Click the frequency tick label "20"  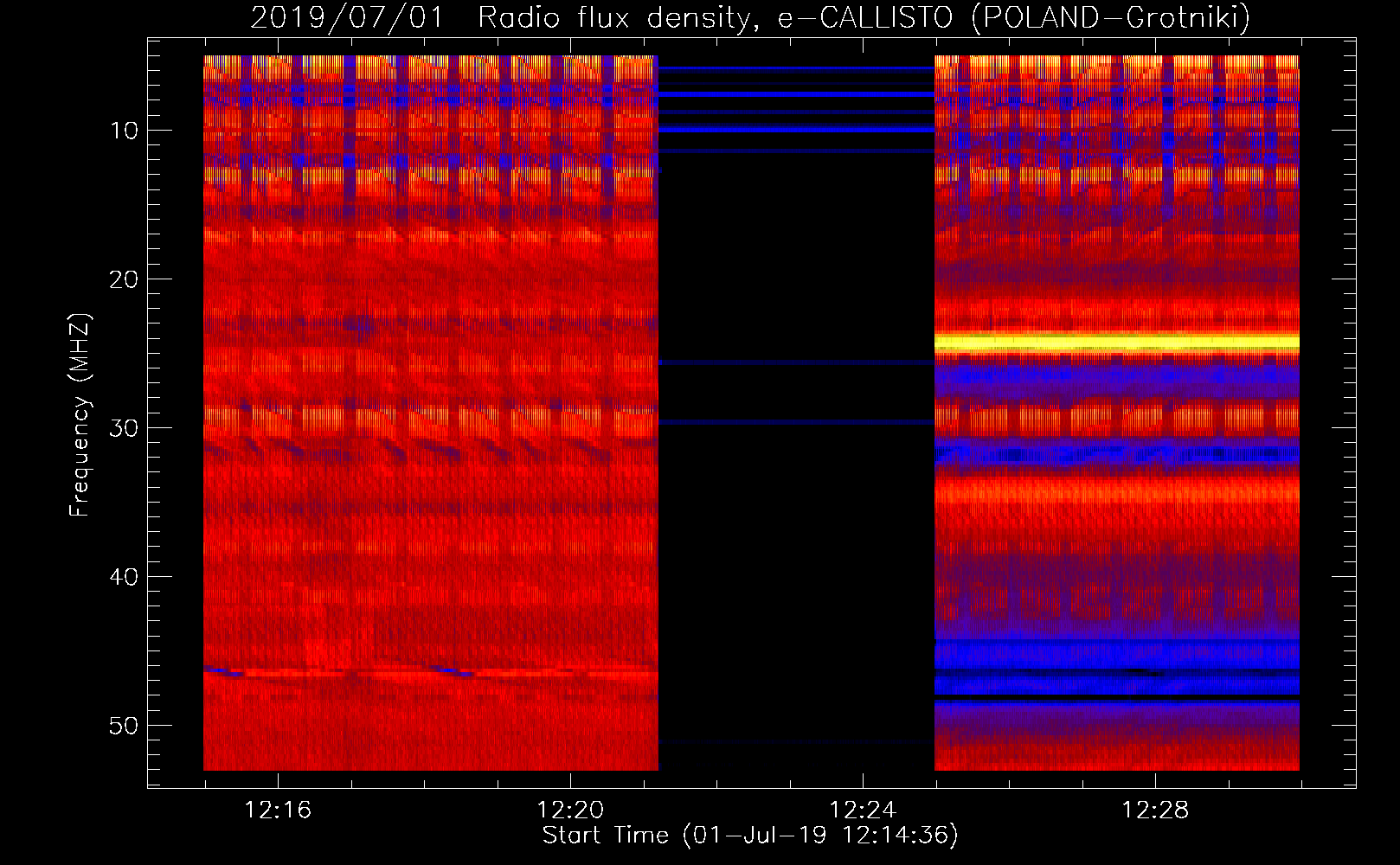(125, 279)
